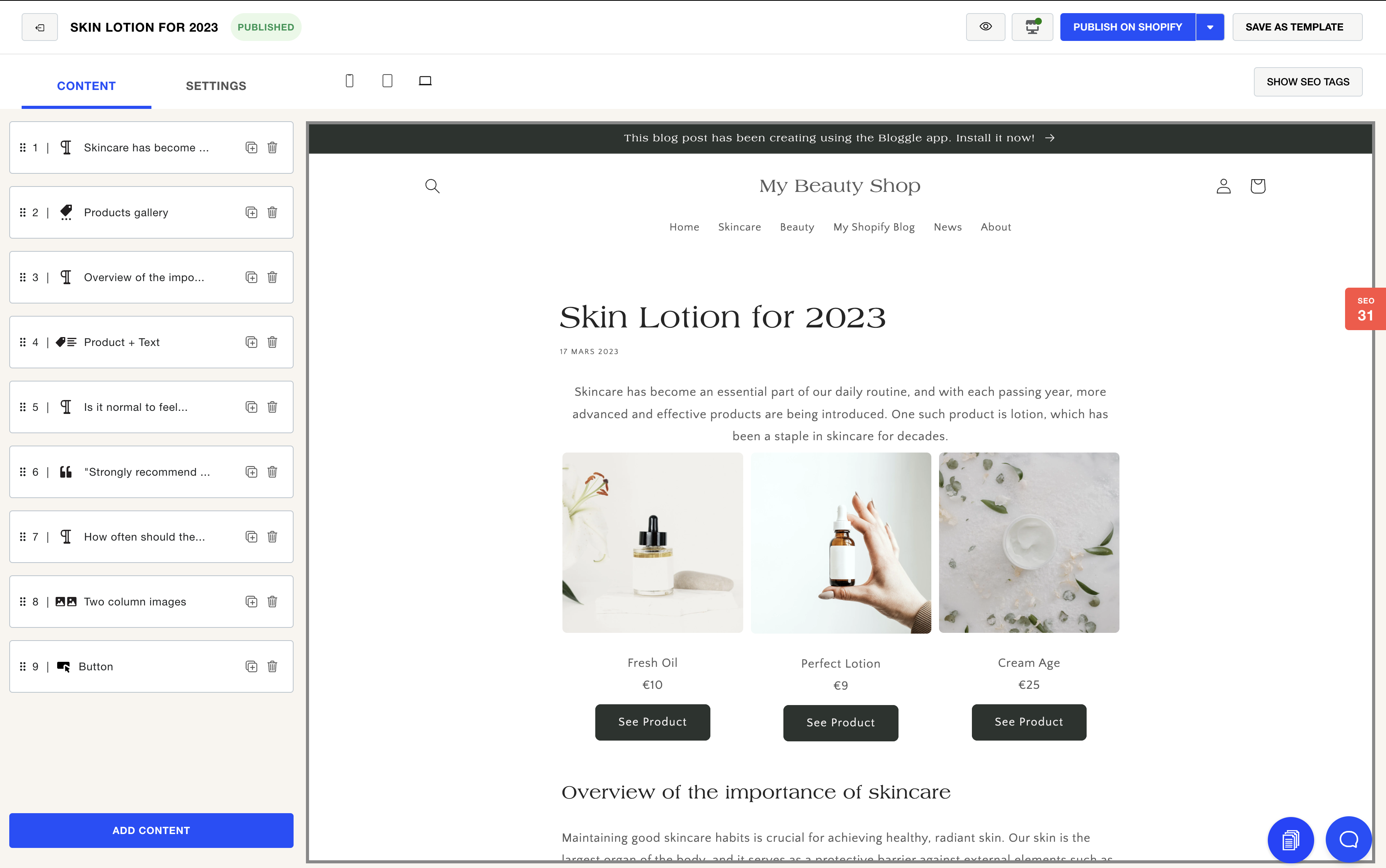Open search in the blog preview
This screenshot has height=868, width=1386.
click(432, 185)
